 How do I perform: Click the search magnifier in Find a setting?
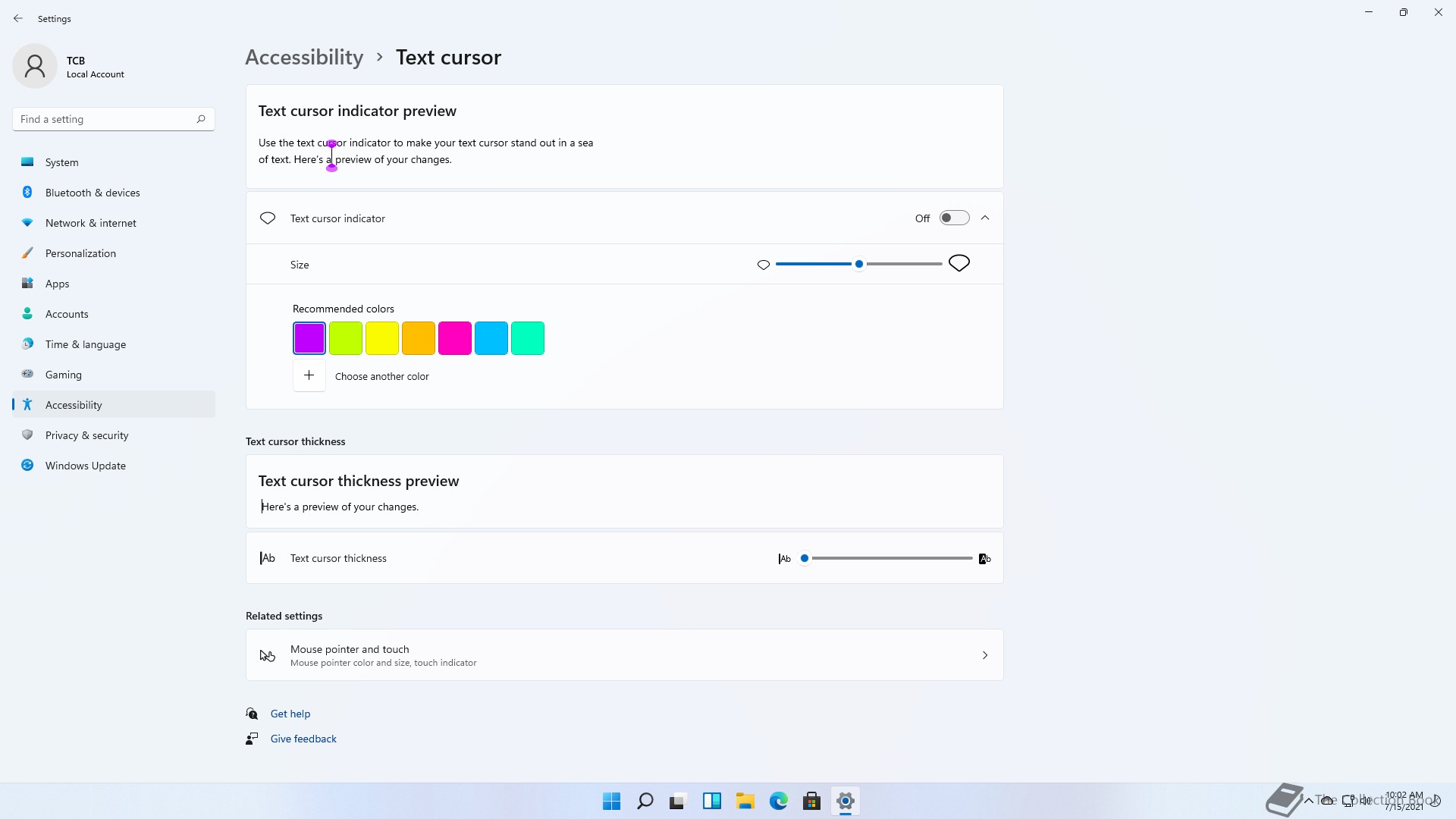[201, 119]
